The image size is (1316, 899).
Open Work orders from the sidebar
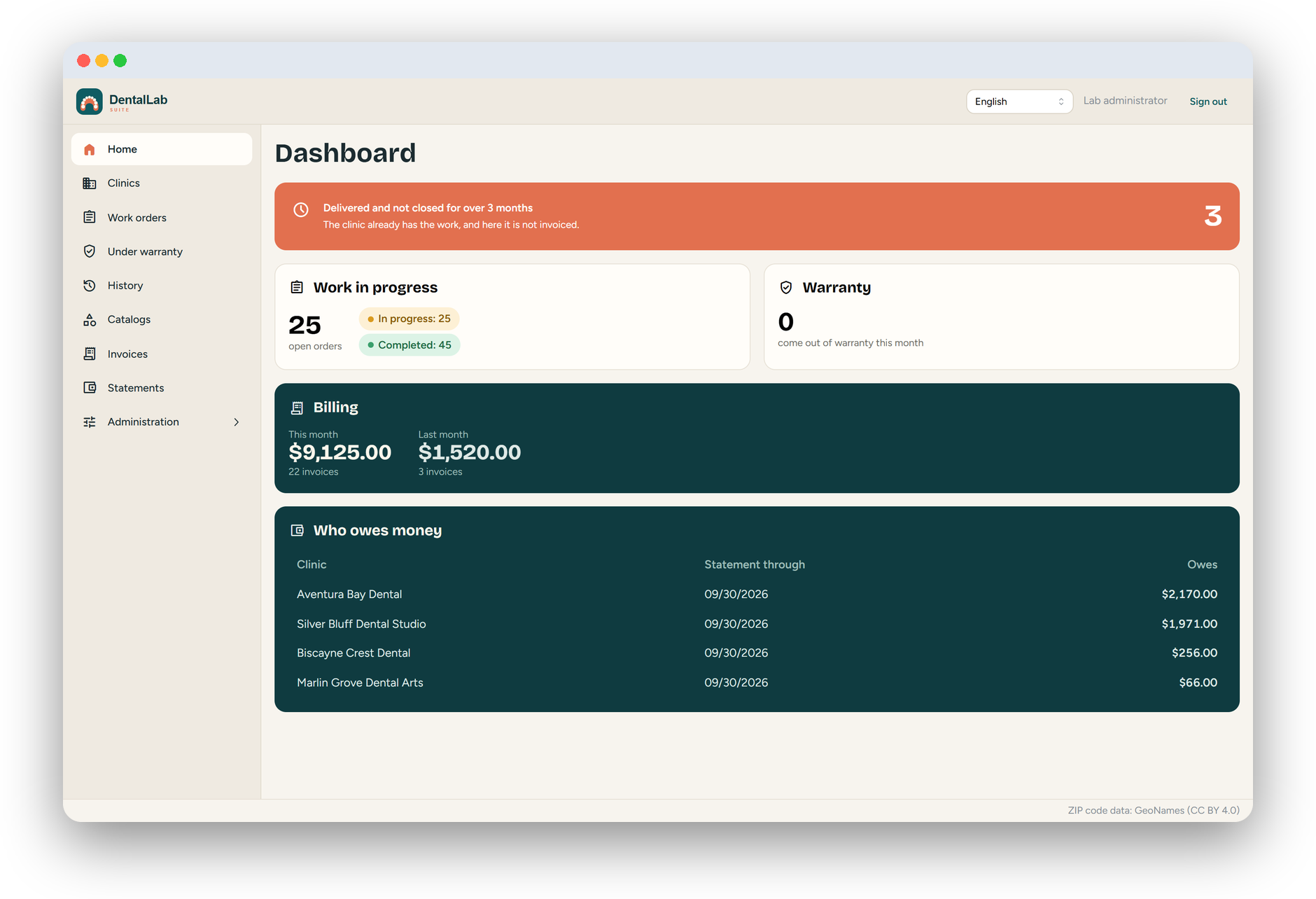pos(162,218)
